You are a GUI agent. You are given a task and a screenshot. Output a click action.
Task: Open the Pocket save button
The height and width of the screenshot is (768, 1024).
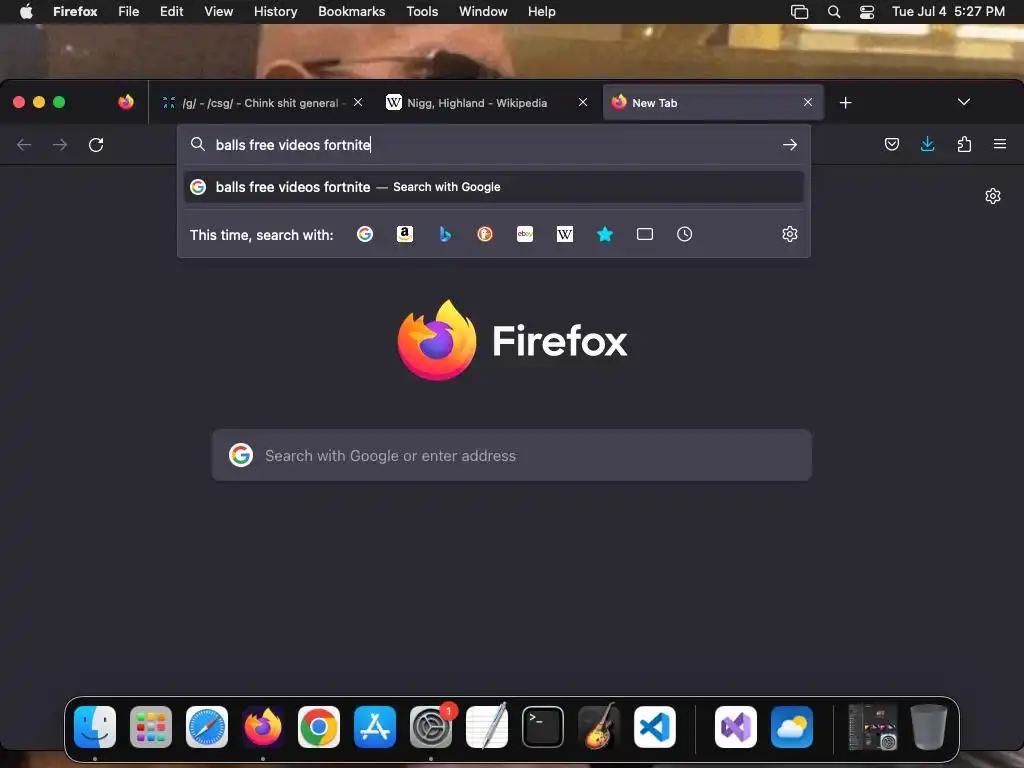[x=891, y=144]
